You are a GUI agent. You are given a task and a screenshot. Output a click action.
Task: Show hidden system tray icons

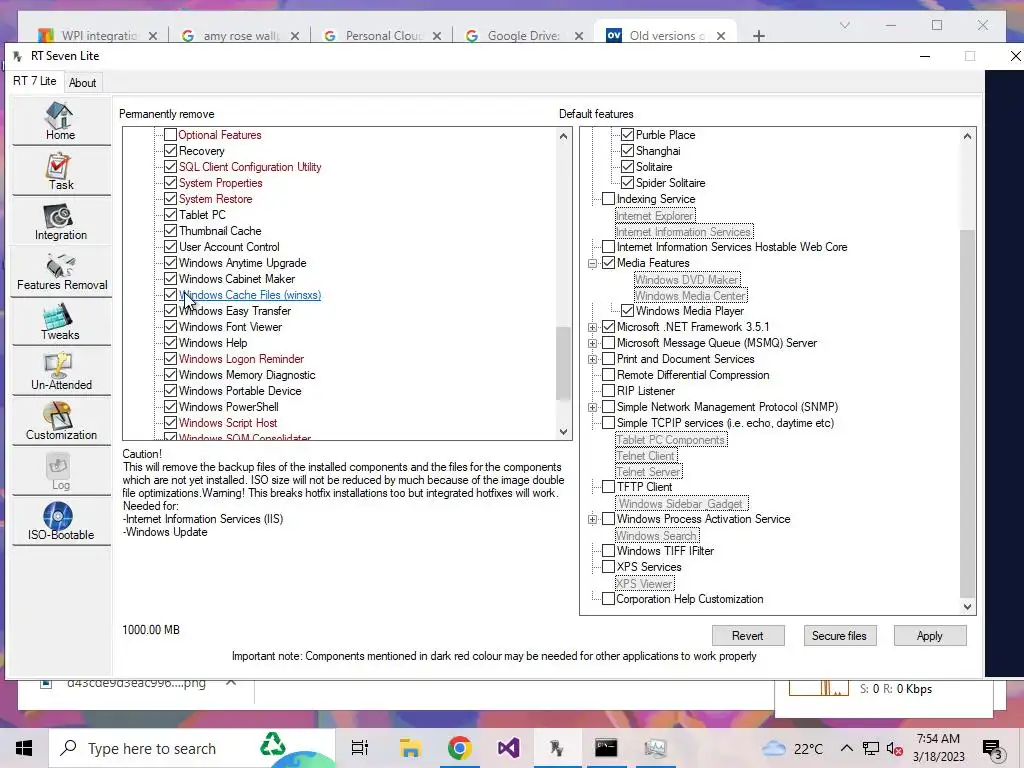pos(846,748)
